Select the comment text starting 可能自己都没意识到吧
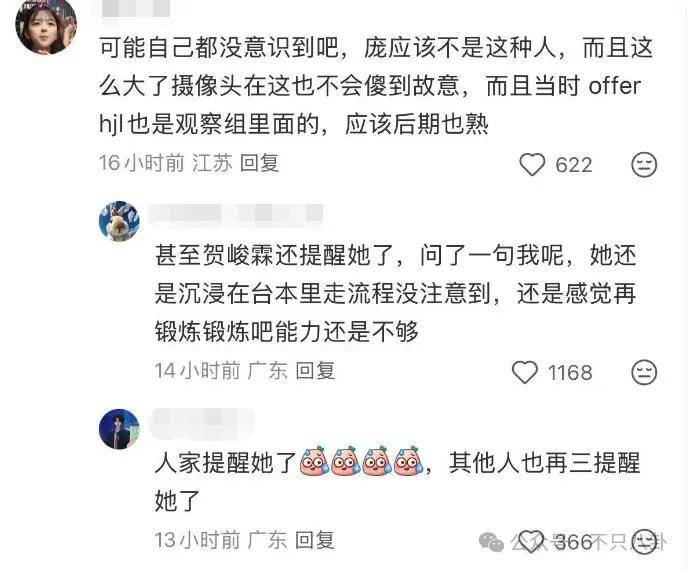Screen dimensions: 690x570 [376, 86]
